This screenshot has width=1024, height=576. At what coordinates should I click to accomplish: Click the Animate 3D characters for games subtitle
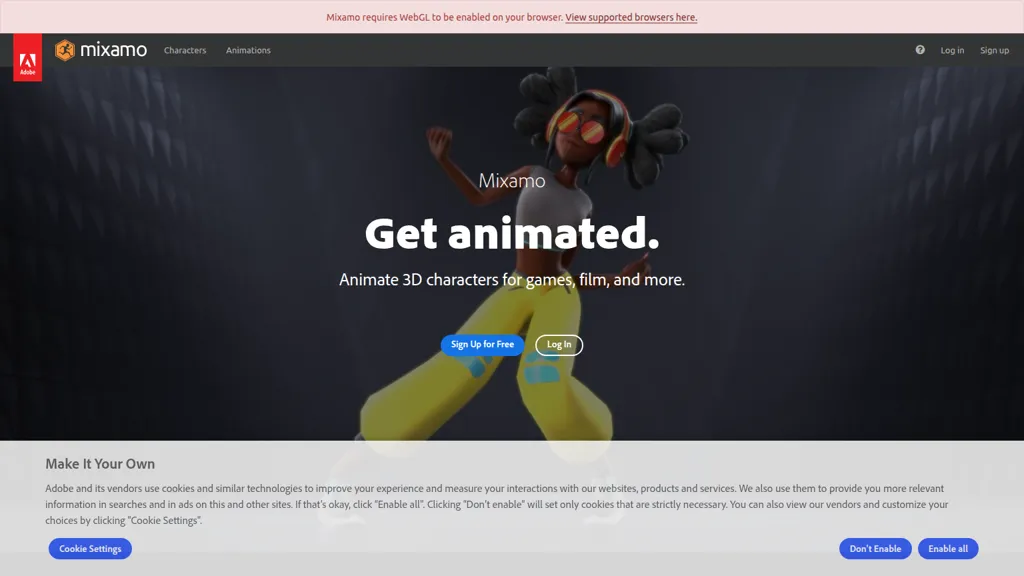512,280
